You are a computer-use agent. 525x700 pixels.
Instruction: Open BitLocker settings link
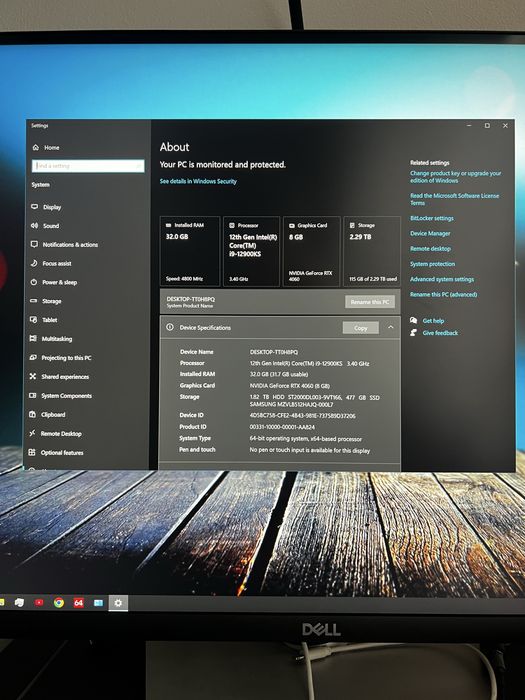432,218
